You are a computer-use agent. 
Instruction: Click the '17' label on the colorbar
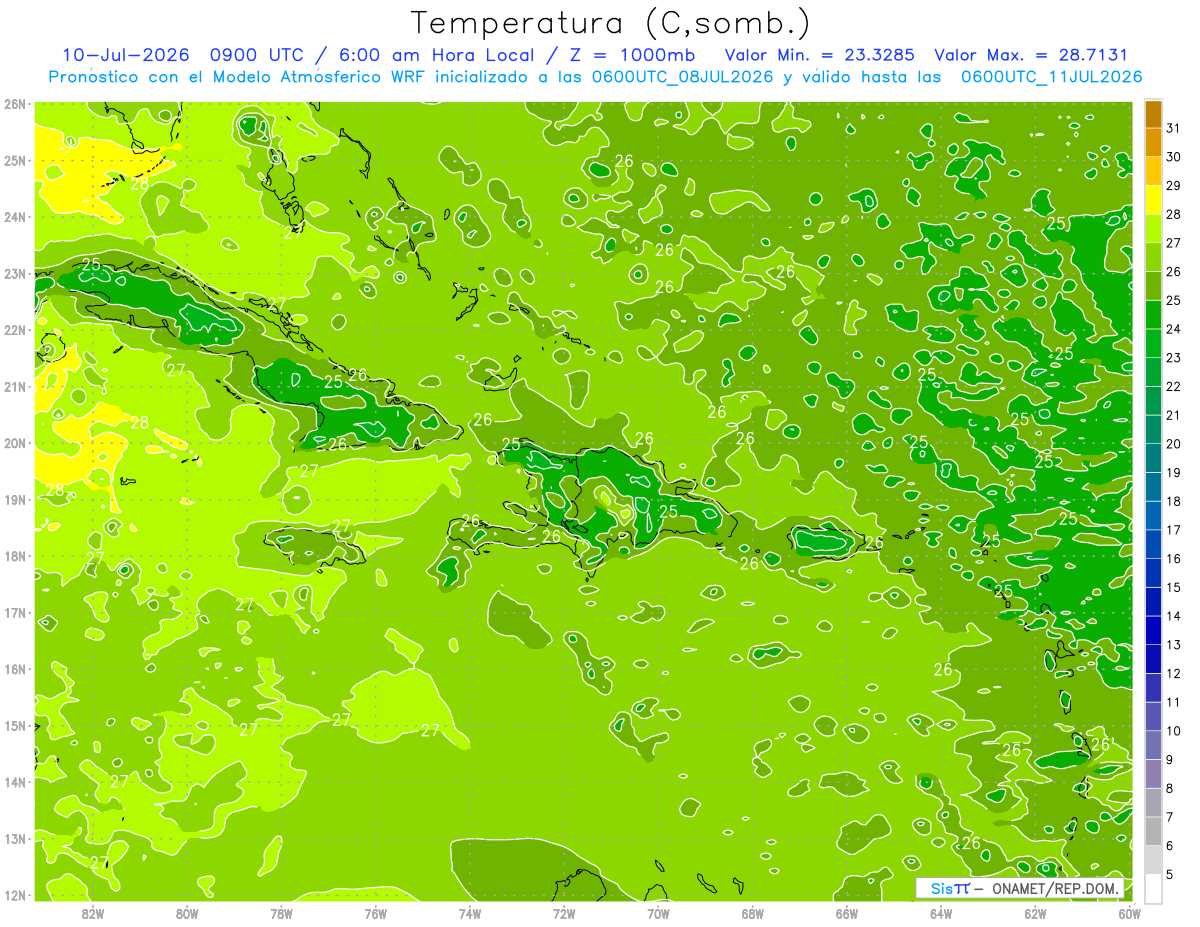tap(1173, 530)
